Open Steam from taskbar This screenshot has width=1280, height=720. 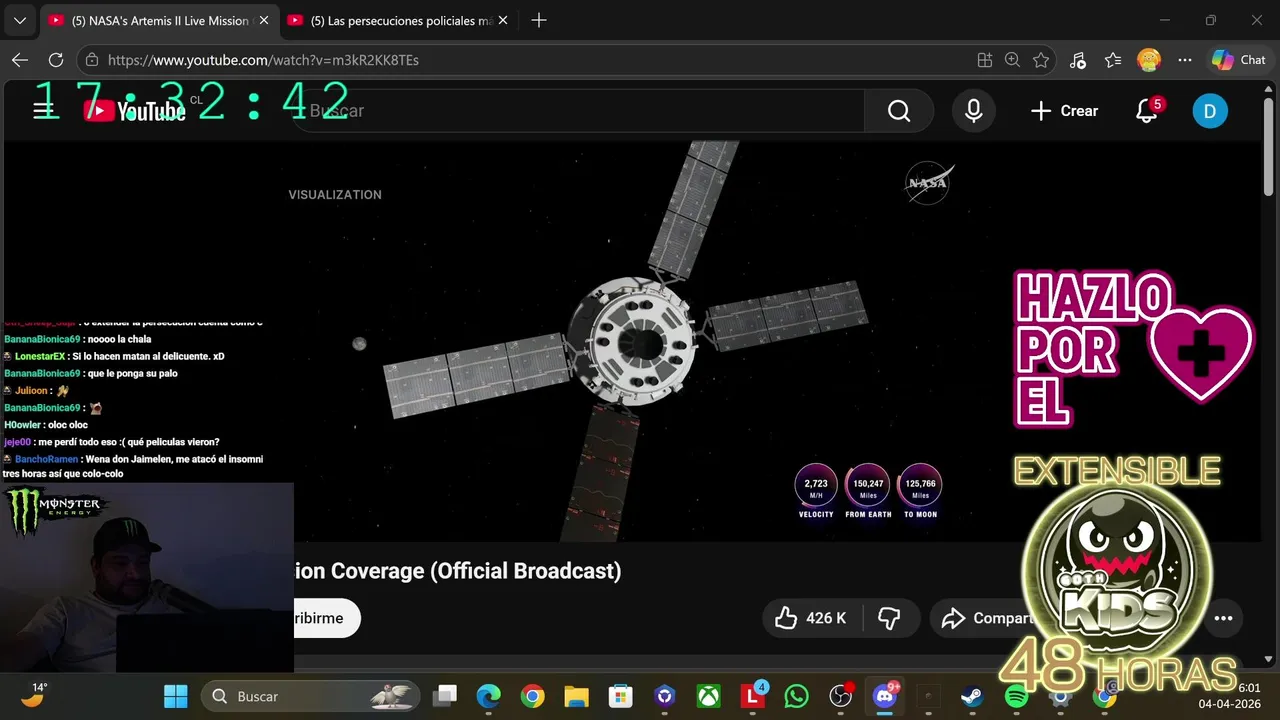pyautogui.click(x=972, y=696)
